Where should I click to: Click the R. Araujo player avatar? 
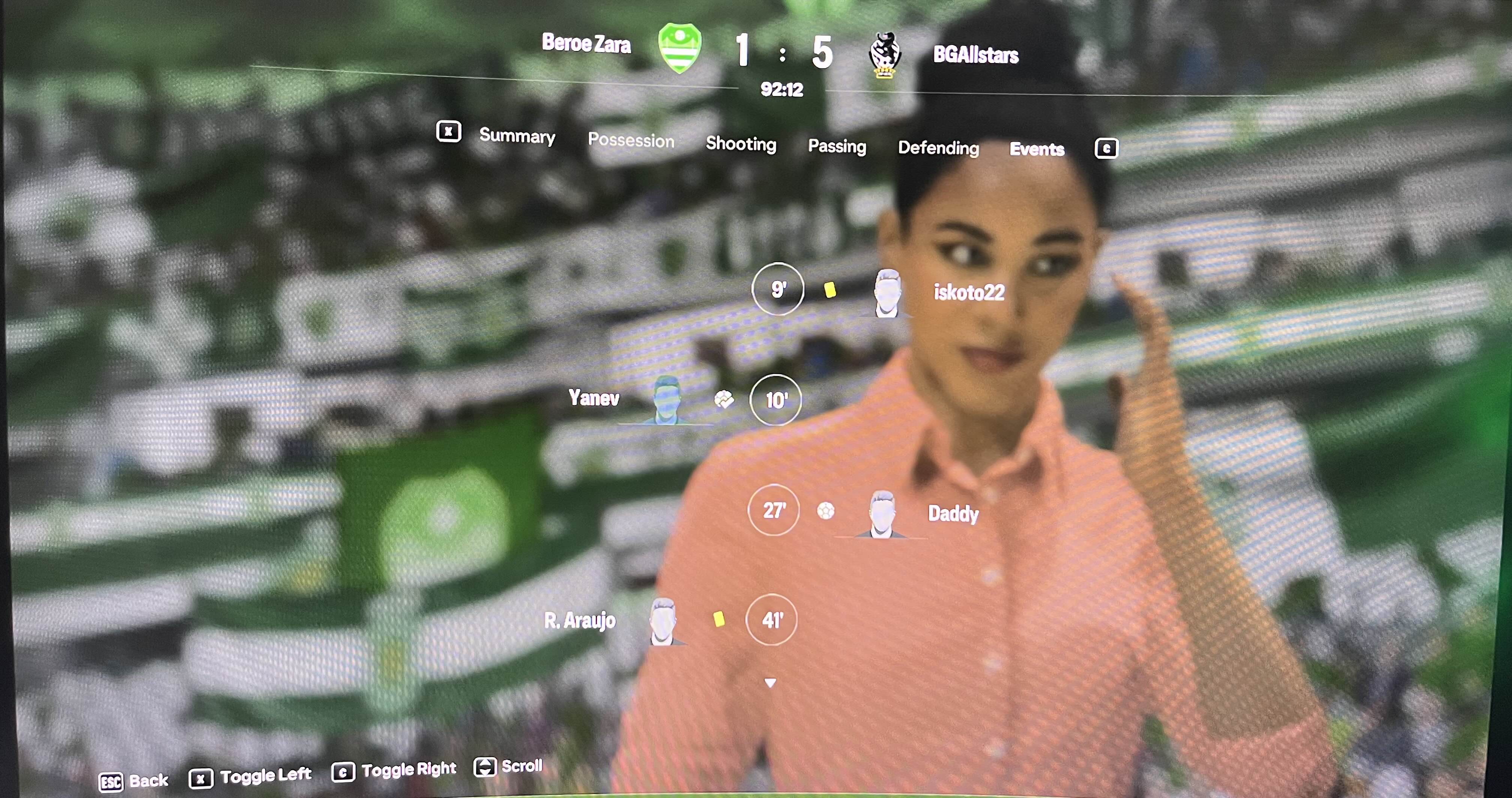click(663, 621)
